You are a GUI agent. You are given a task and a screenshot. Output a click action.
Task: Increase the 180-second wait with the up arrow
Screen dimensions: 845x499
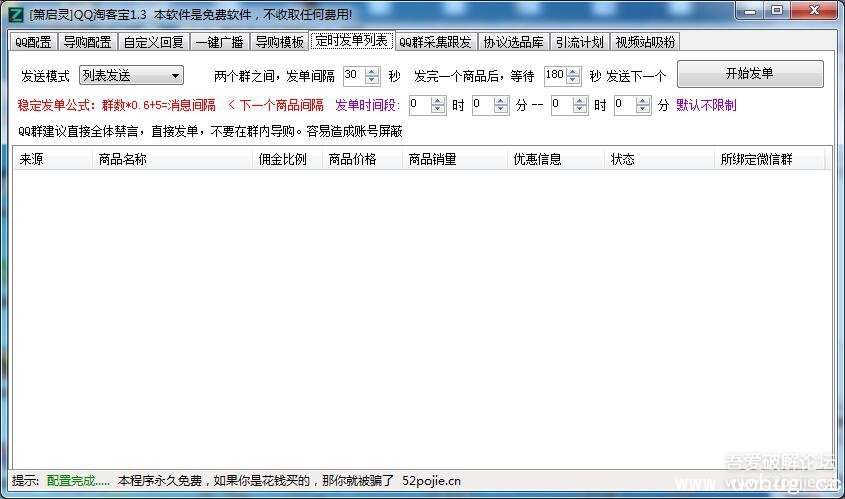(x=573, y=72)
